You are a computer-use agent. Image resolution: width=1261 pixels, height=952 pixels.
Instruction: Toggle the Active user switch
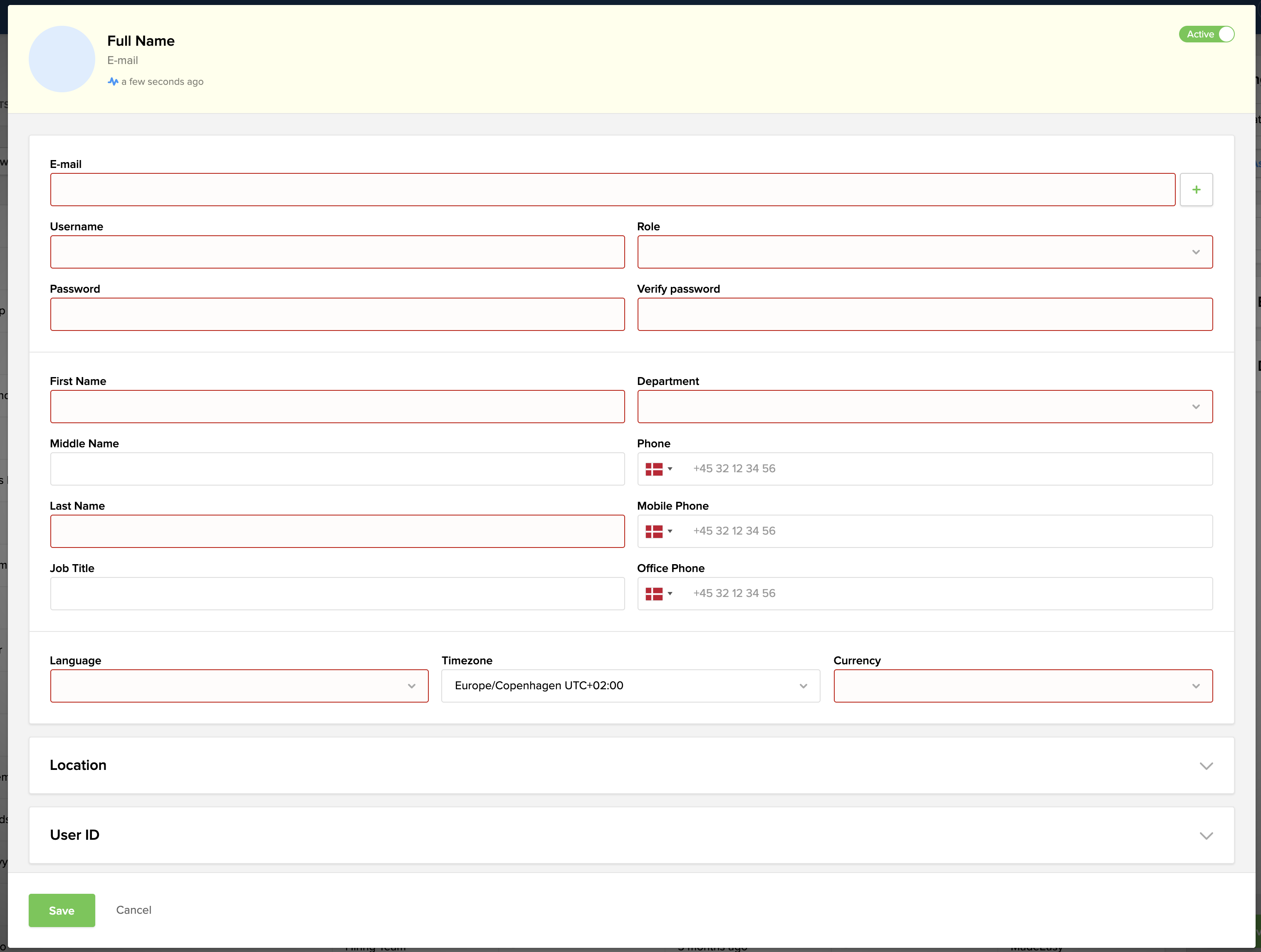1206,34
